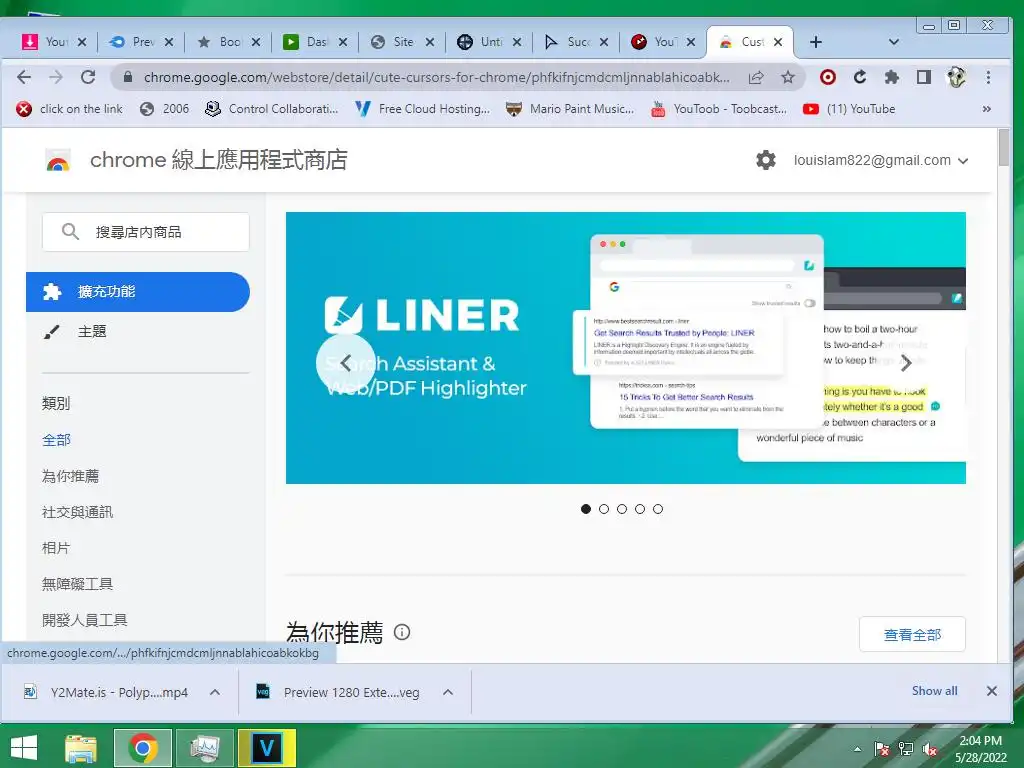Open the Vegas V taskbar icon
The height and width of the screenshot is (768, 1024).
click(266, 748)
